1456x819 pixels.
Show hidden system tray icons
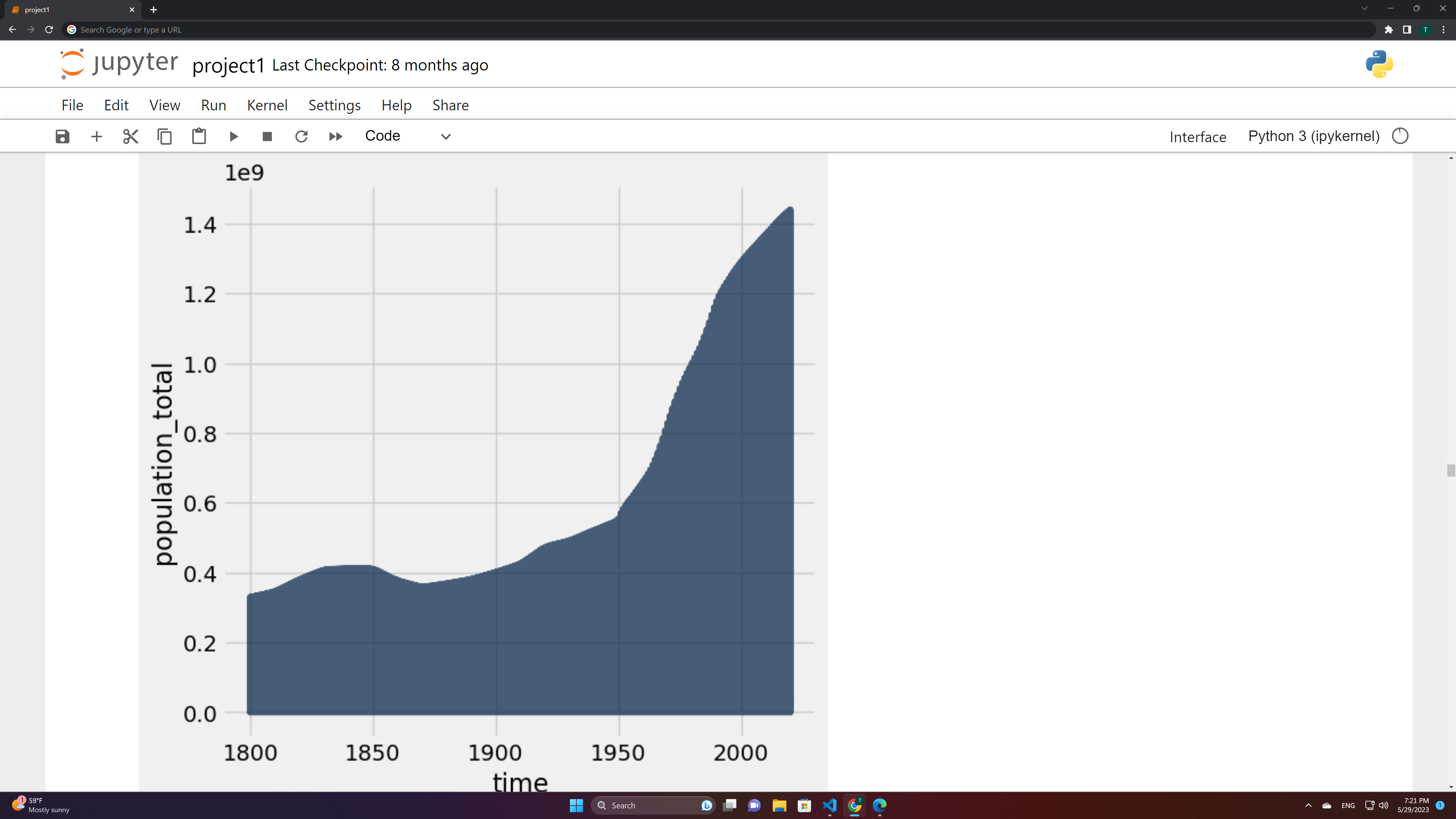[1308, 805]
